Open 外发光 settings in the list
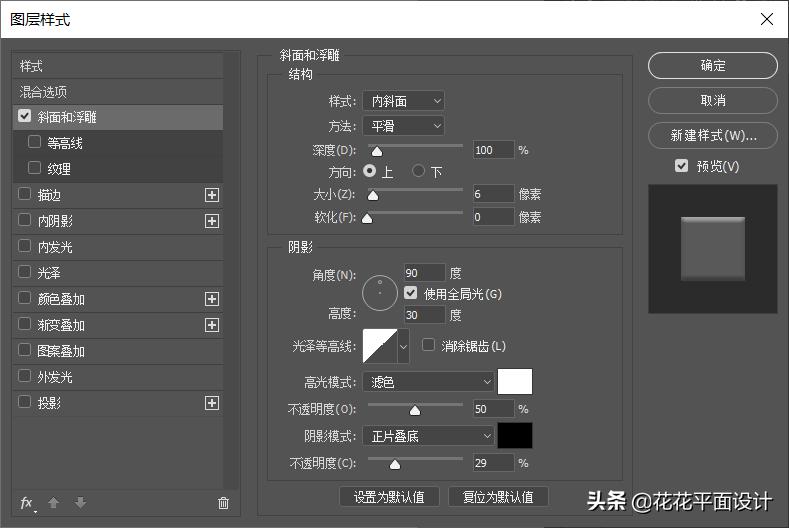 pyautogui.click(x=55, y=377)
